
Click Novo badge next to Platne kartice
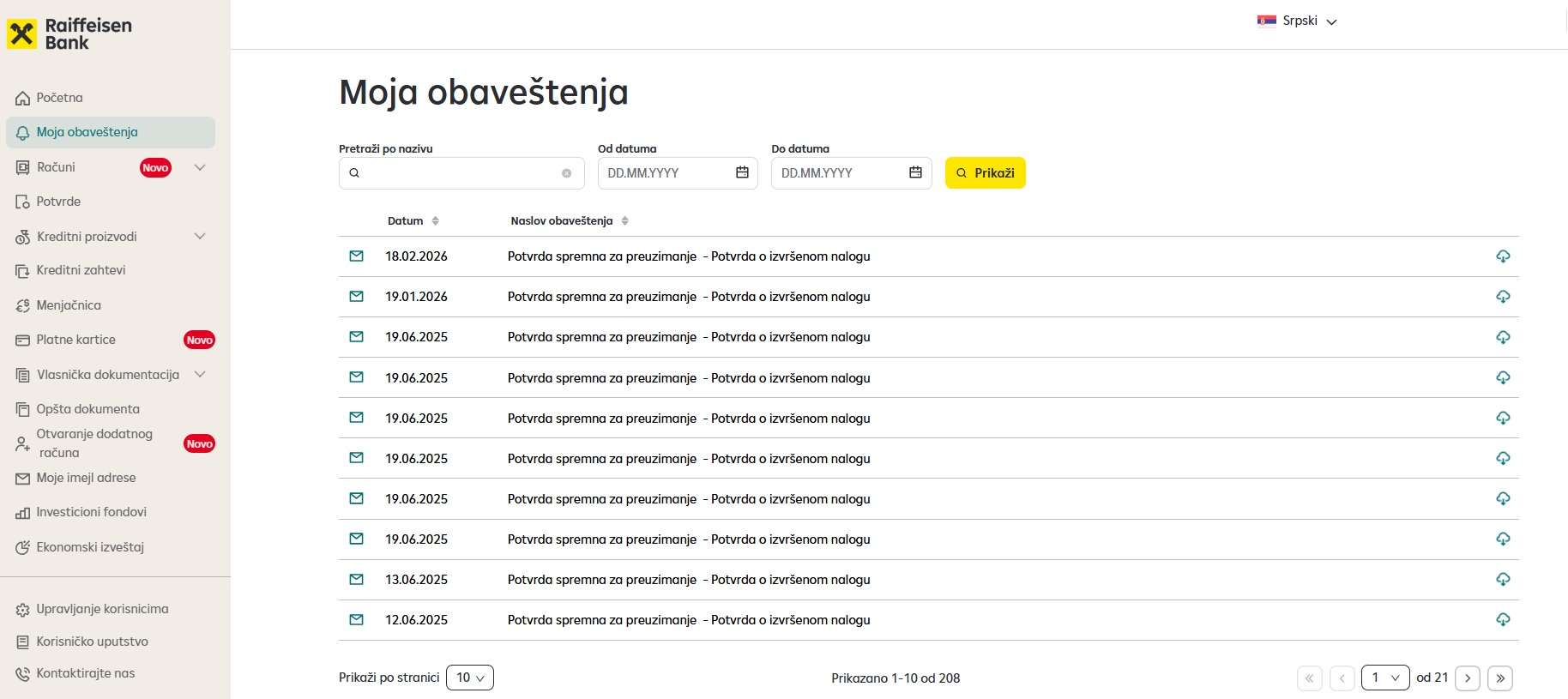(199, 340)
